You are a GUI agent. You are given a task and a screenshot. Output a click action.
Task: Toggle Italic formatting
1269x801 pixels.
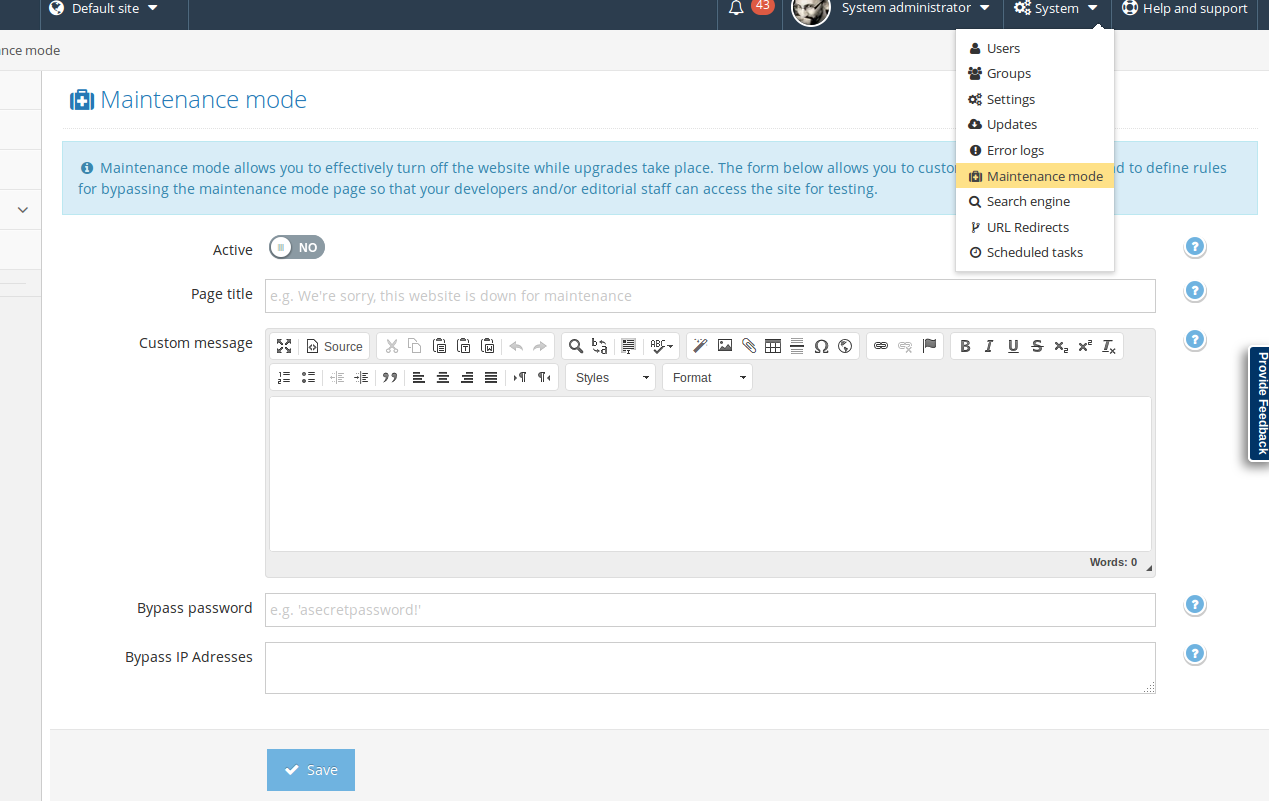click(989, 346)
